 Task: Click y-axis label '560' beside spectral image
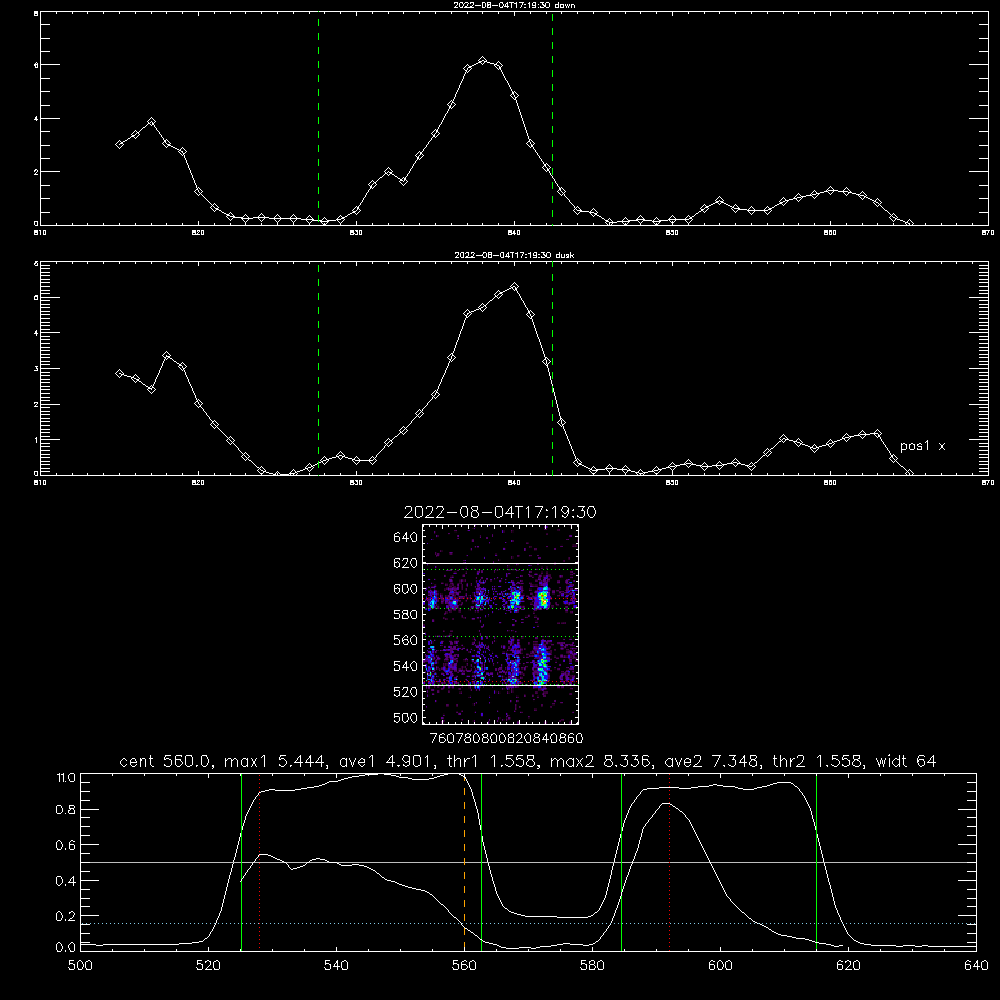(x=406, y=640)
